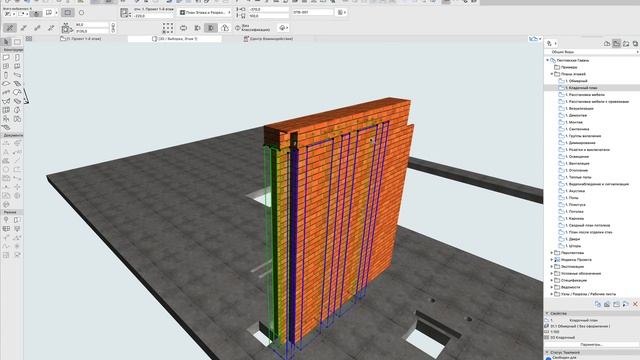Image resolution: width=640 pixels, height=360 pixels.
Task: Switch to the 'Центр Взаимодействия' tab
Action: coord(268,39)
